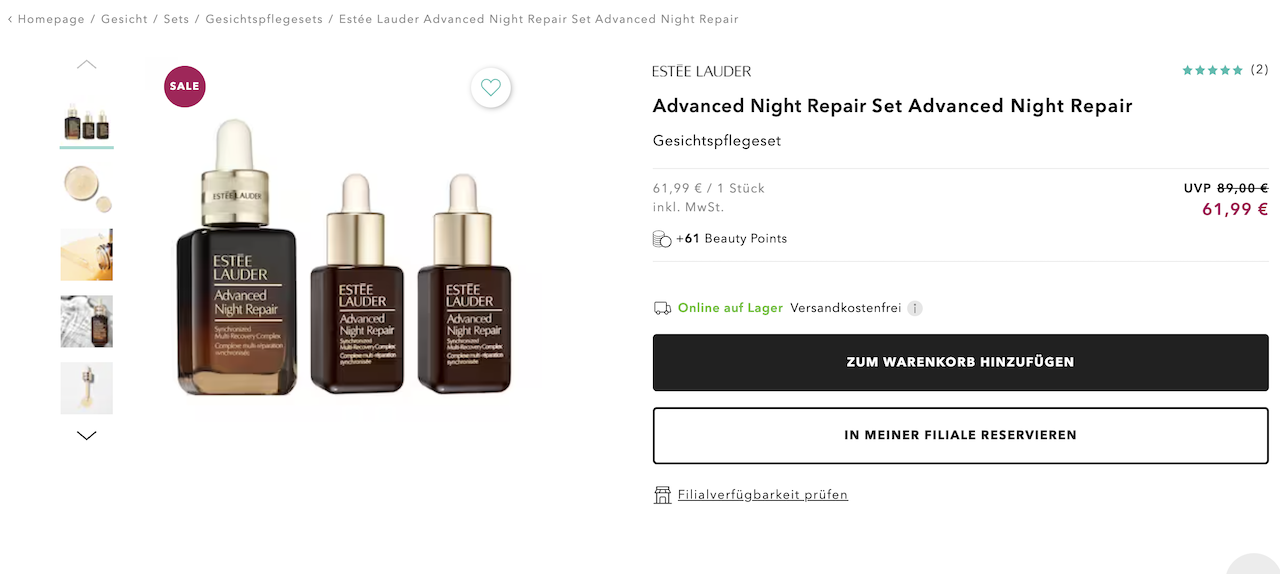1280x574 pixels.
Task: Open the Sets breadcrumb link
Action: tap(176, 19)
